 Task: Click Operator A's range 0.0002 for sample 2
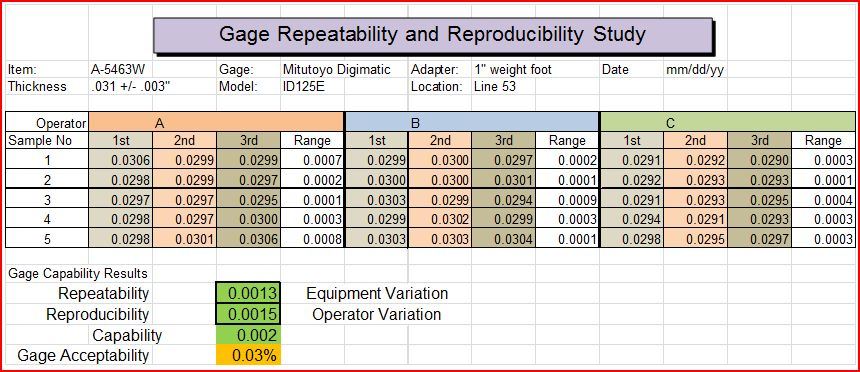pyautogui.click(x=312, y=179)
